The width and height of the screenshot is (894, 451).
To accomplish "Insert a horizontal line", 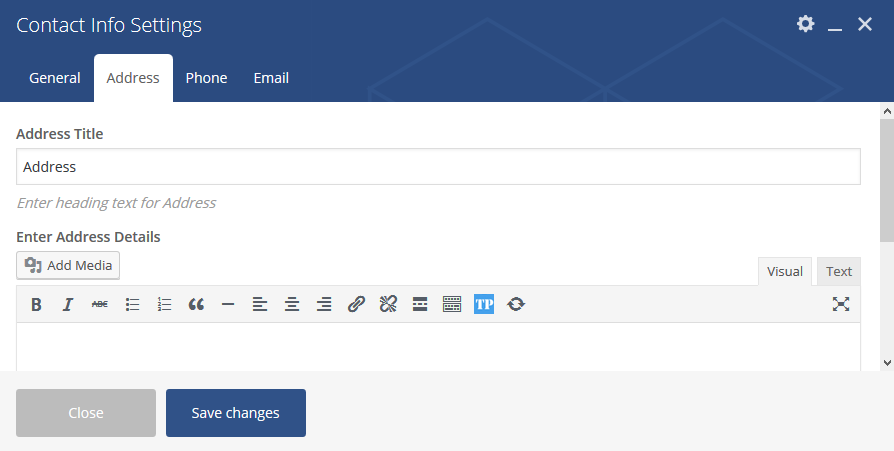I will coord(228,305).
